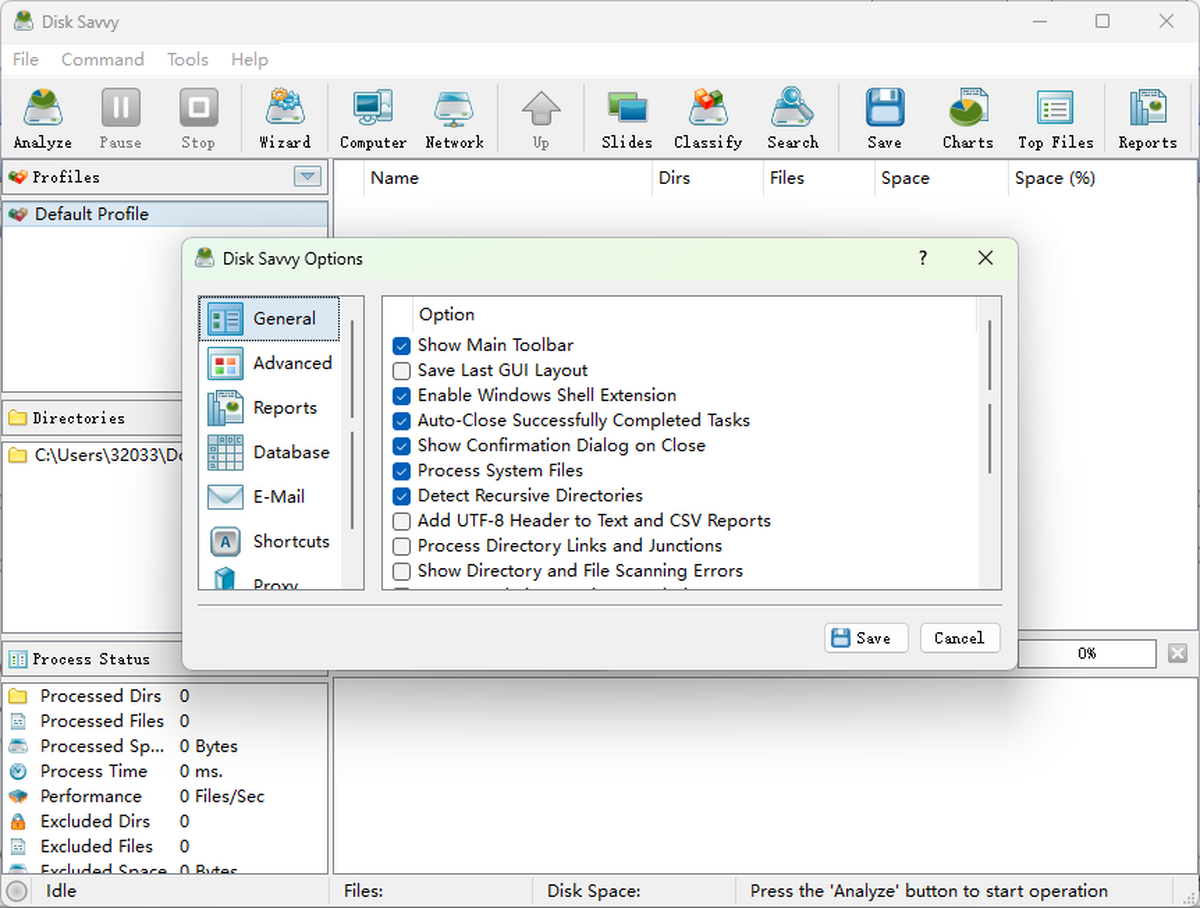Check Add UTF-8 Header to Text and CSV Reports
The image size is (1200, 908).
pyautogui.click(x=401, y=520)
